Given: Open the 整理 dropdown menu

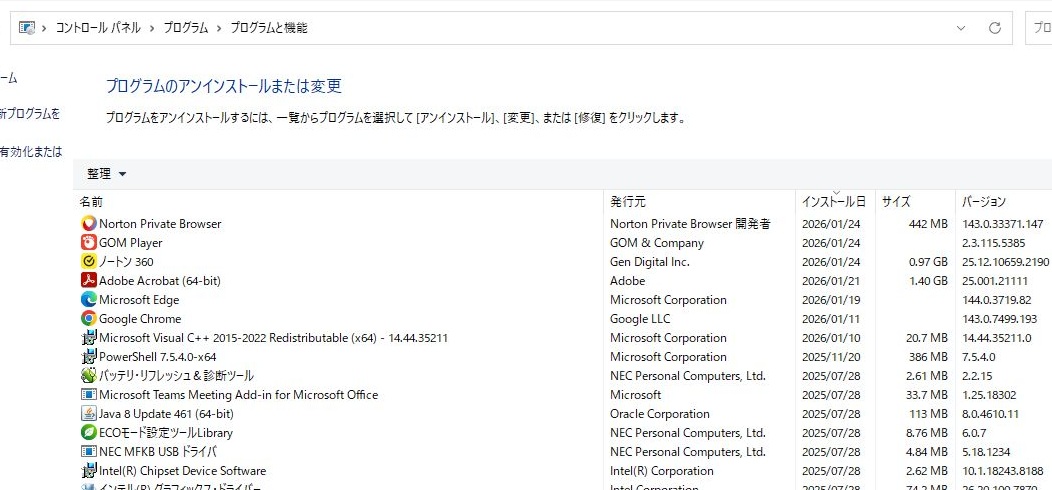Looking at the screenshot, I should [107, 174].
